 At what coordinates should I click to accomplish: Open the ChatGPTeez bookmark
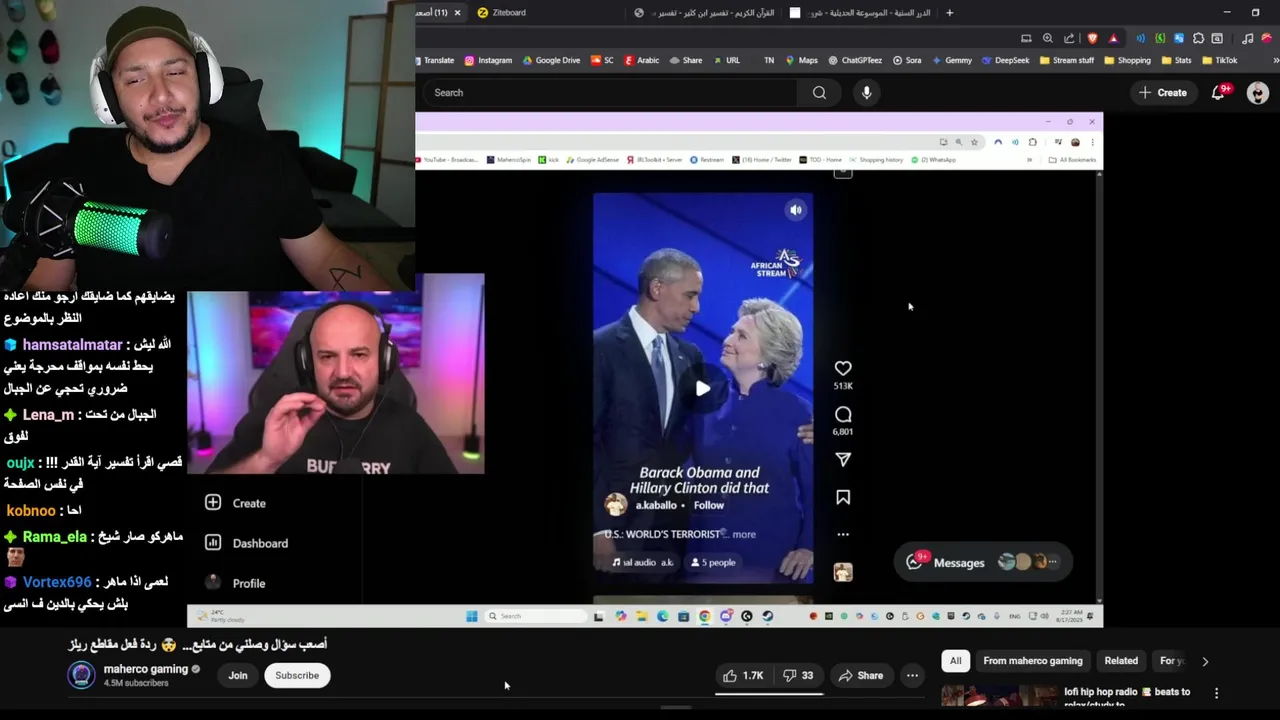855,60
